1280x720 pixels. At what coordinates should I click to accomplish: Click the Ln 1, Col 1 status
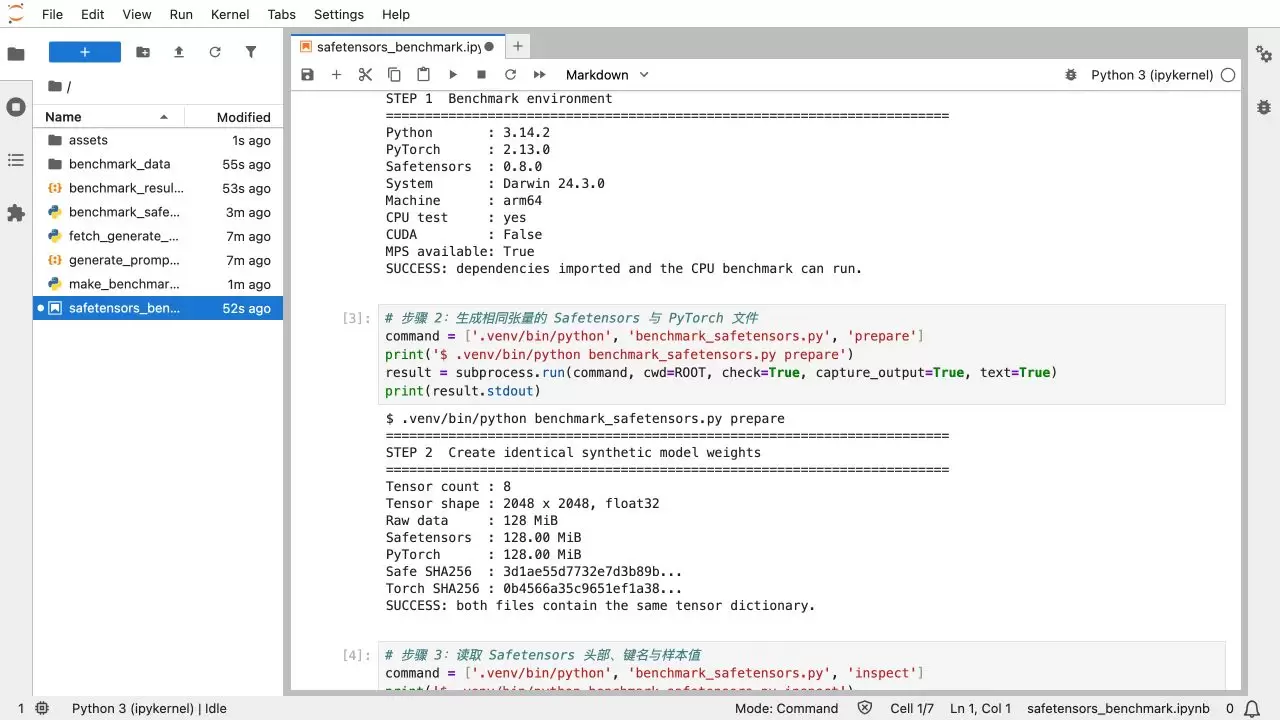980,708
